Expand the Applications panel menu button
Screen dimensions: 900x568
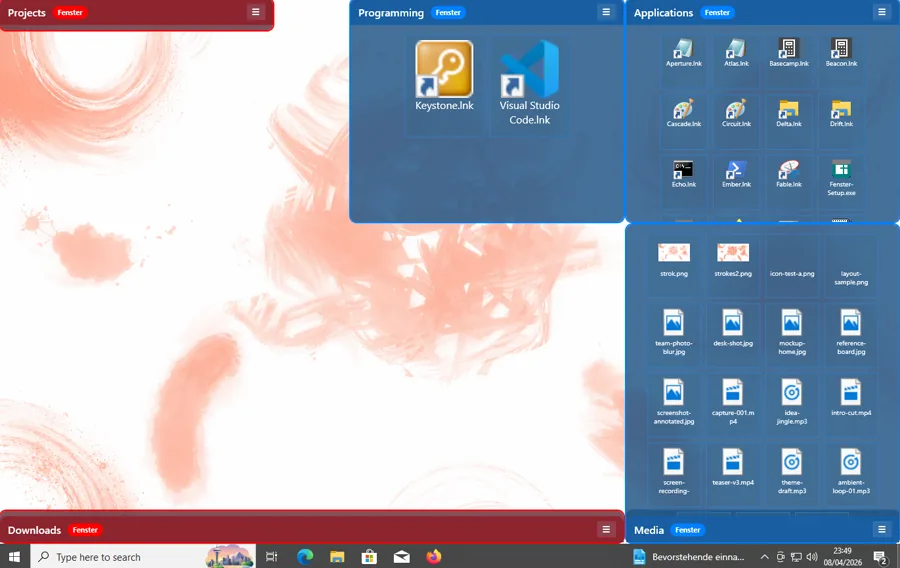(x=881, y=12)
